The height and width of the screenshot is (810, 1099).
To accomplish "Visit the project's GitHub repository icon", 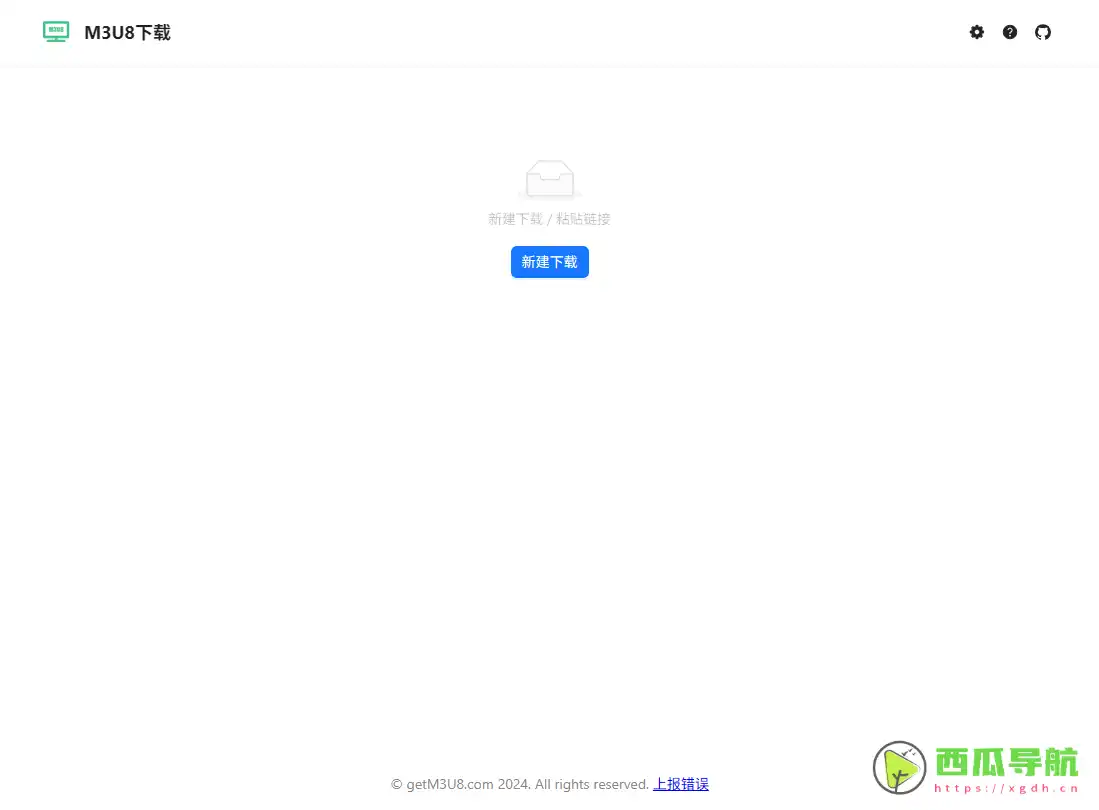I will [1043, 32].
